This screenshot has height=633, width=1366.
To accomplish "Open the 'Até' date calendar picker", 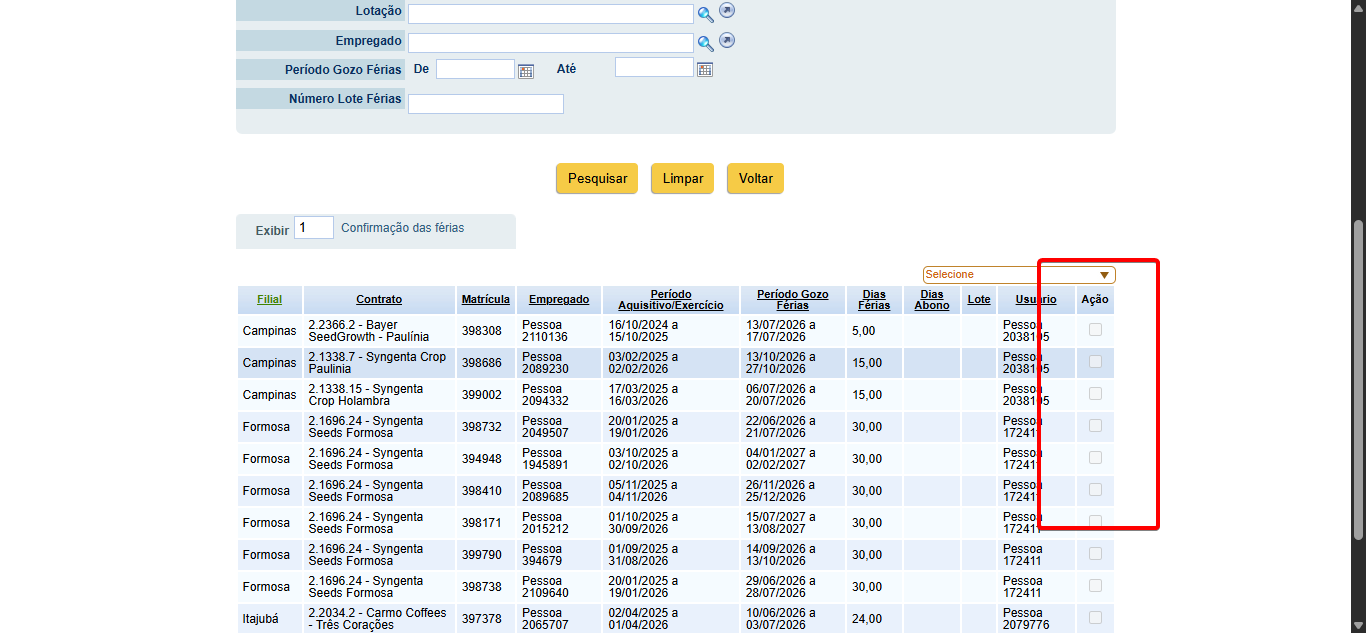I will 705,69.
